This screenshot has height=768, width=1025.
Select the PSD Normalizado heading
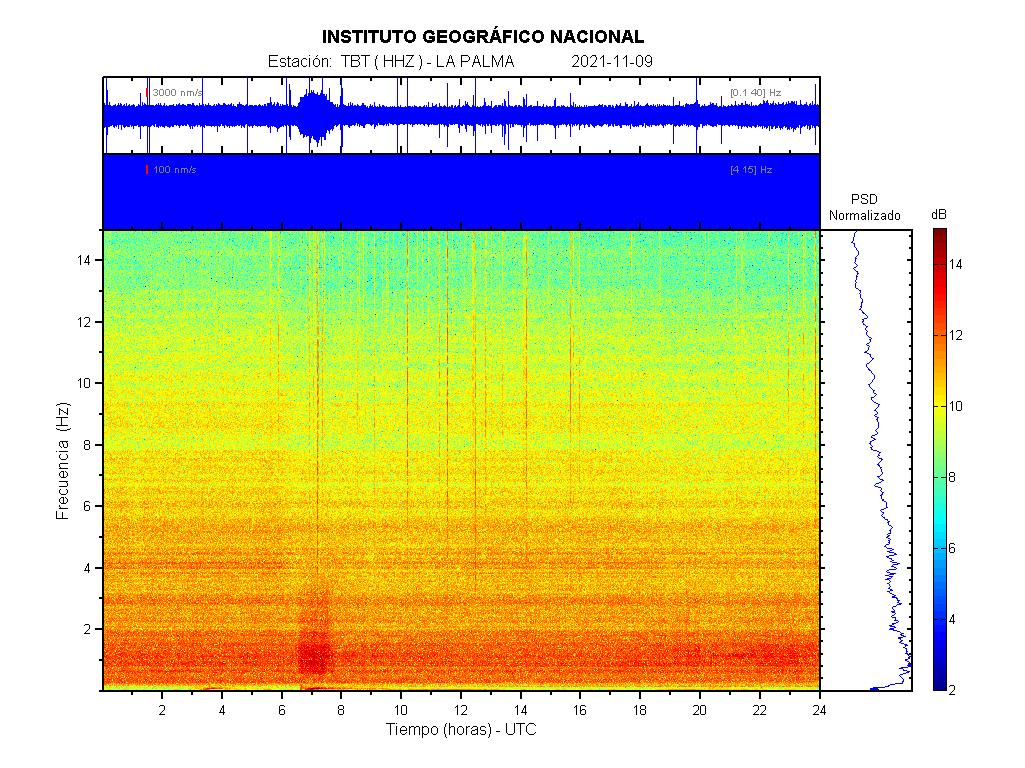click(864, 208)
